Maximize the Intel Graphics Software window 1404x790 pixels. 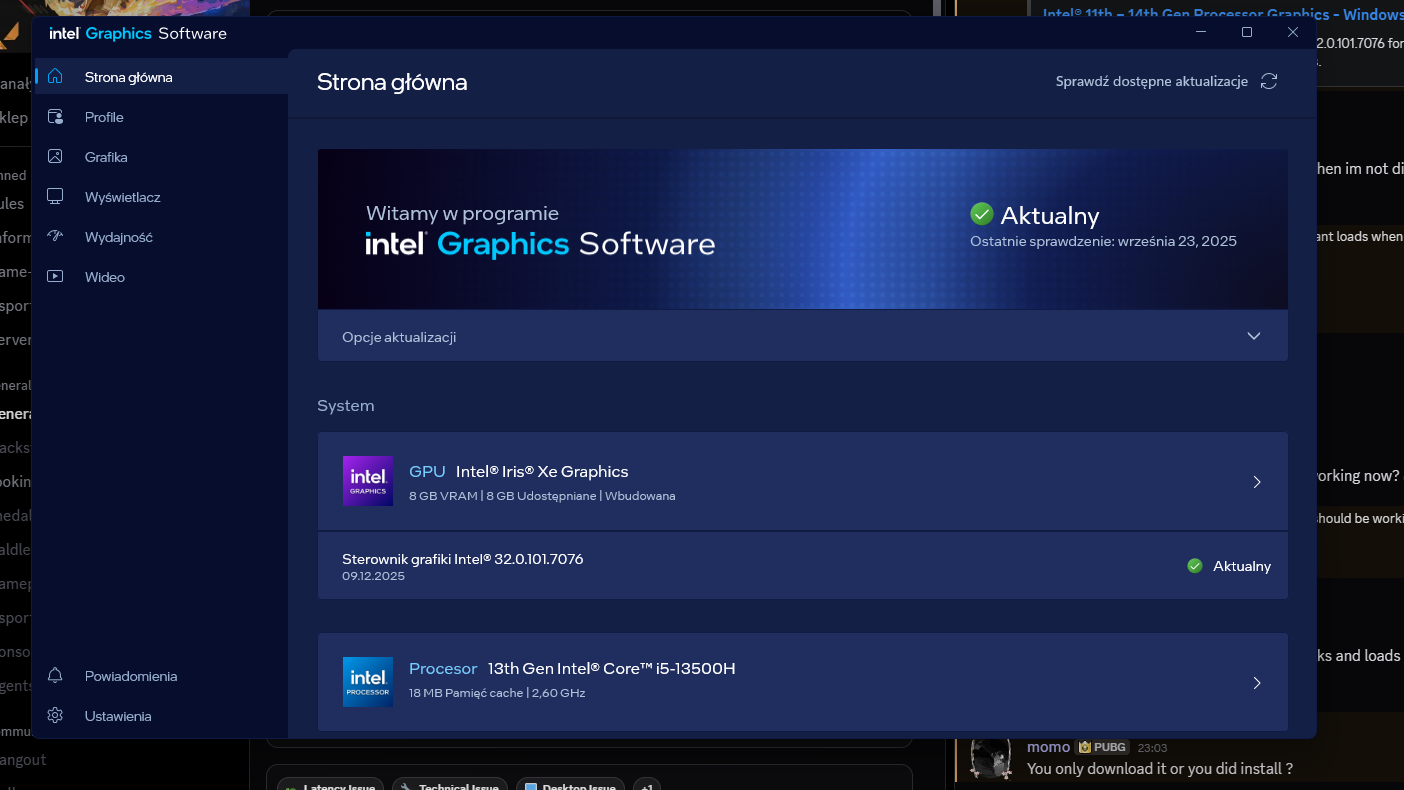[1247, 33]
